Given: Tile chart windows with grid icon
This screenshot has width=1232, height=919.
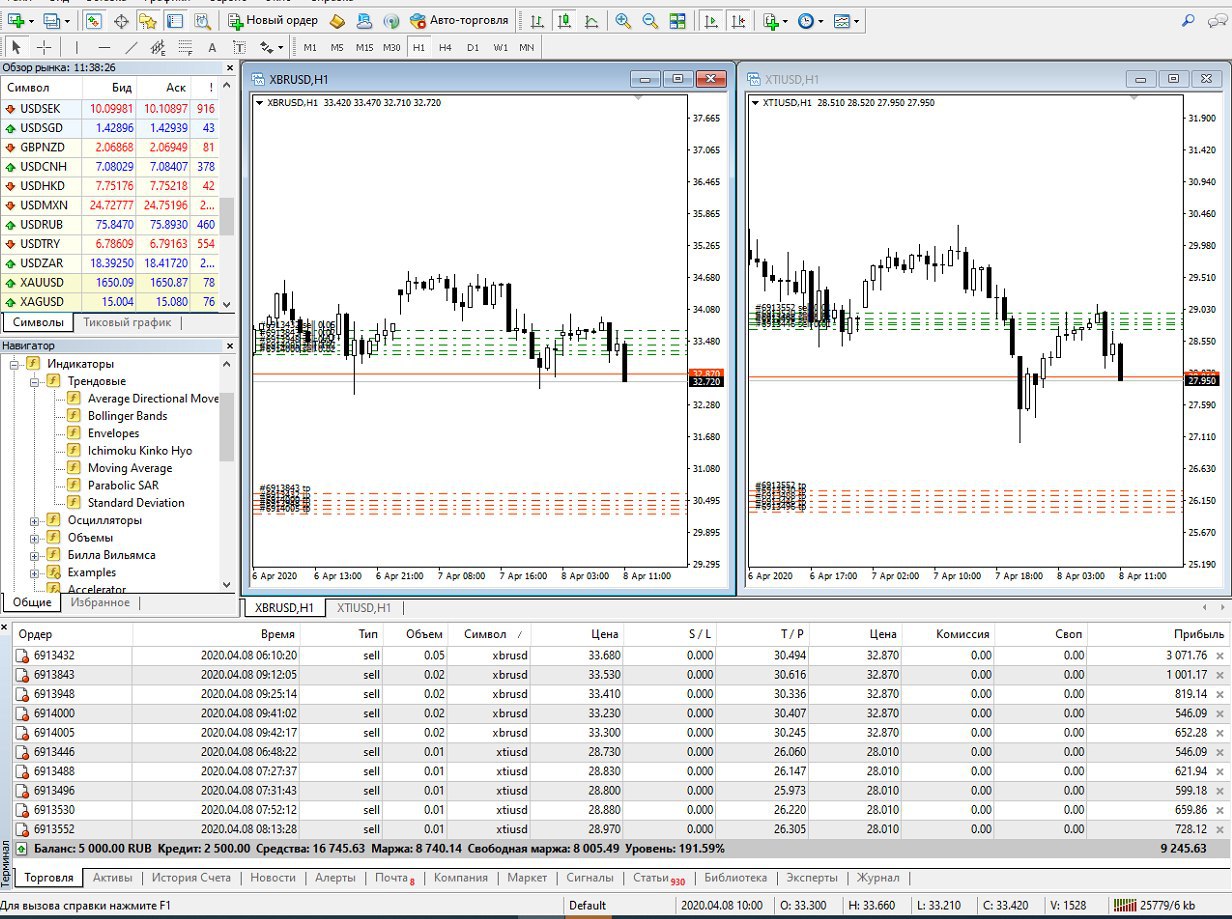Looking at the screenshot, I should click(x=677, y=20).
